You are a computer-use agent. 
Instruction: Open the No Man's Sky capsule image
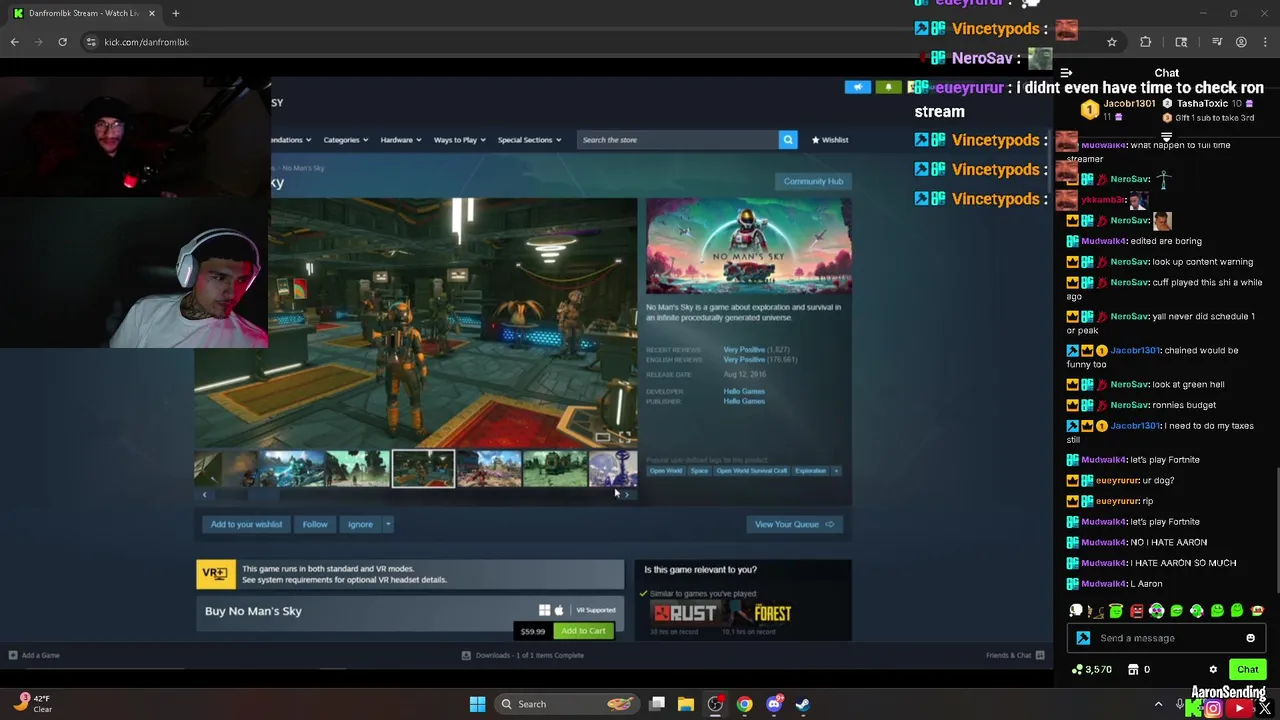coord(749,246)
